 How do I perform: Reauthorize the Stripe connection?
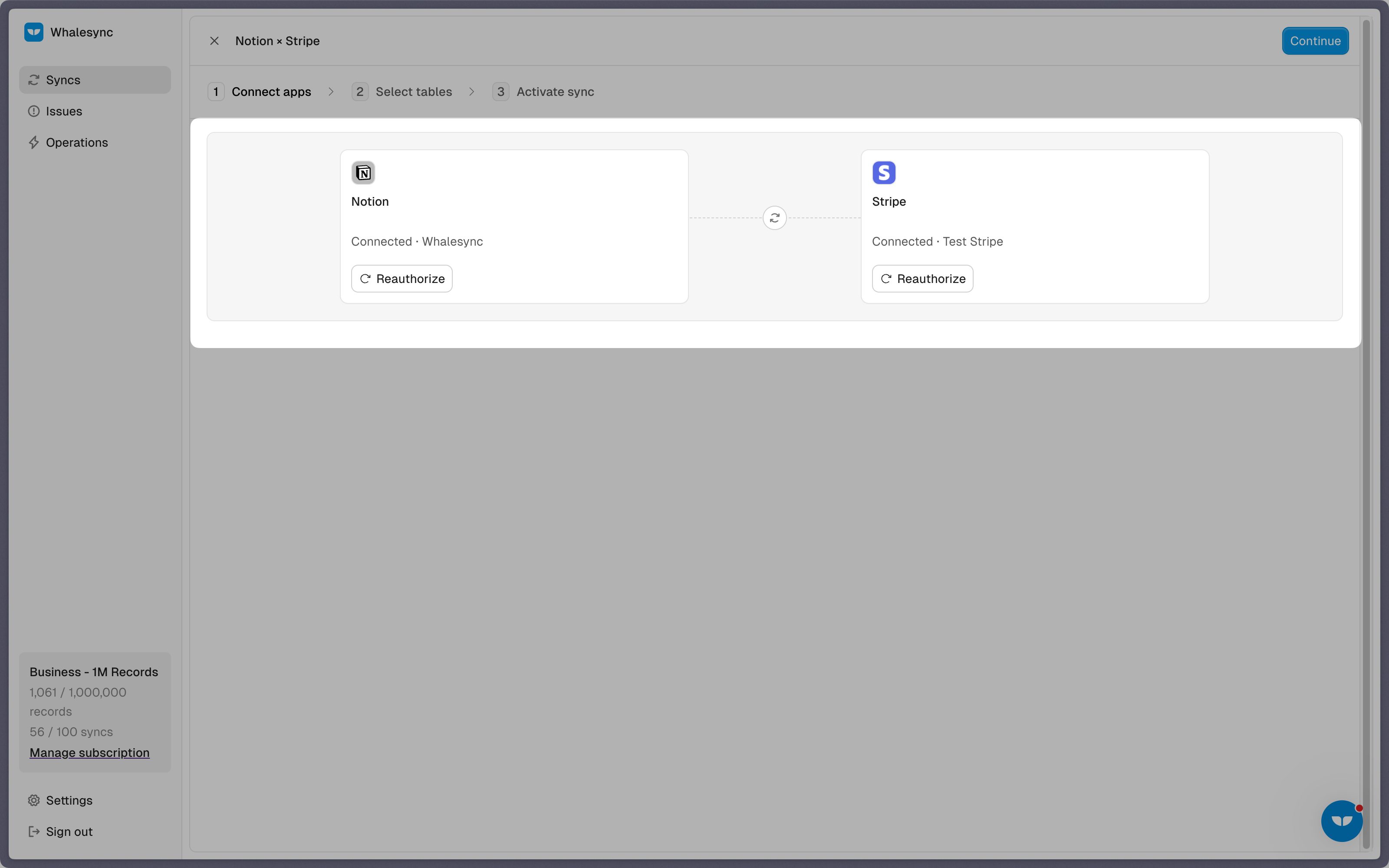(x=922, y=279)
